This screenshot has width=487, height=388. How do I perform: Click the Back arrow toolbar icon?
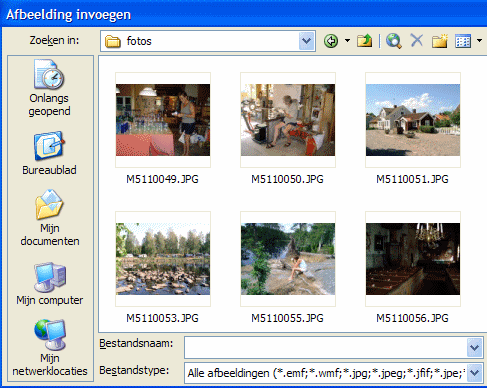pyautogui.click(x=331, y=41)
